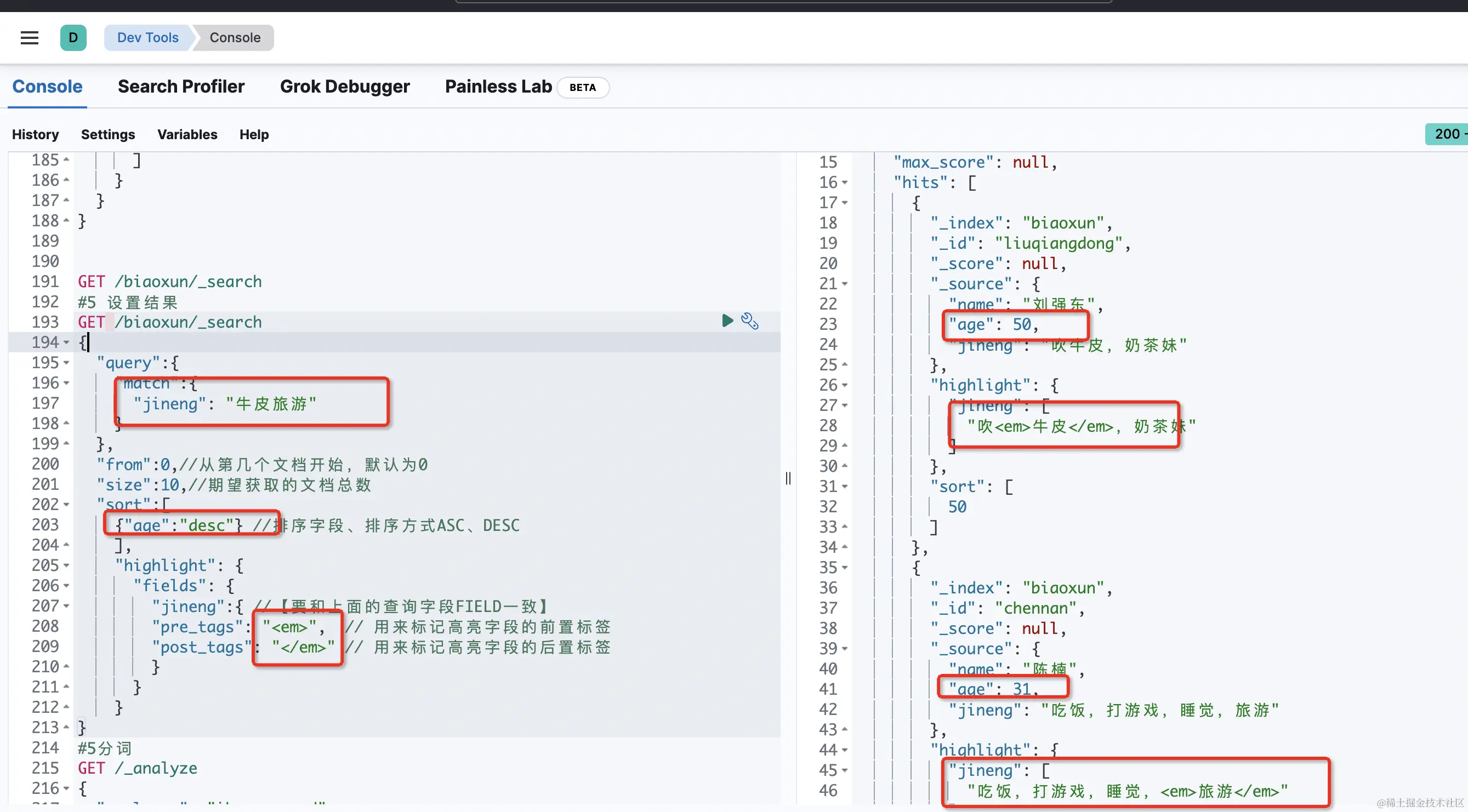Open the console Settings
This screenshot has height=812, width=1468.
point(107,134)
